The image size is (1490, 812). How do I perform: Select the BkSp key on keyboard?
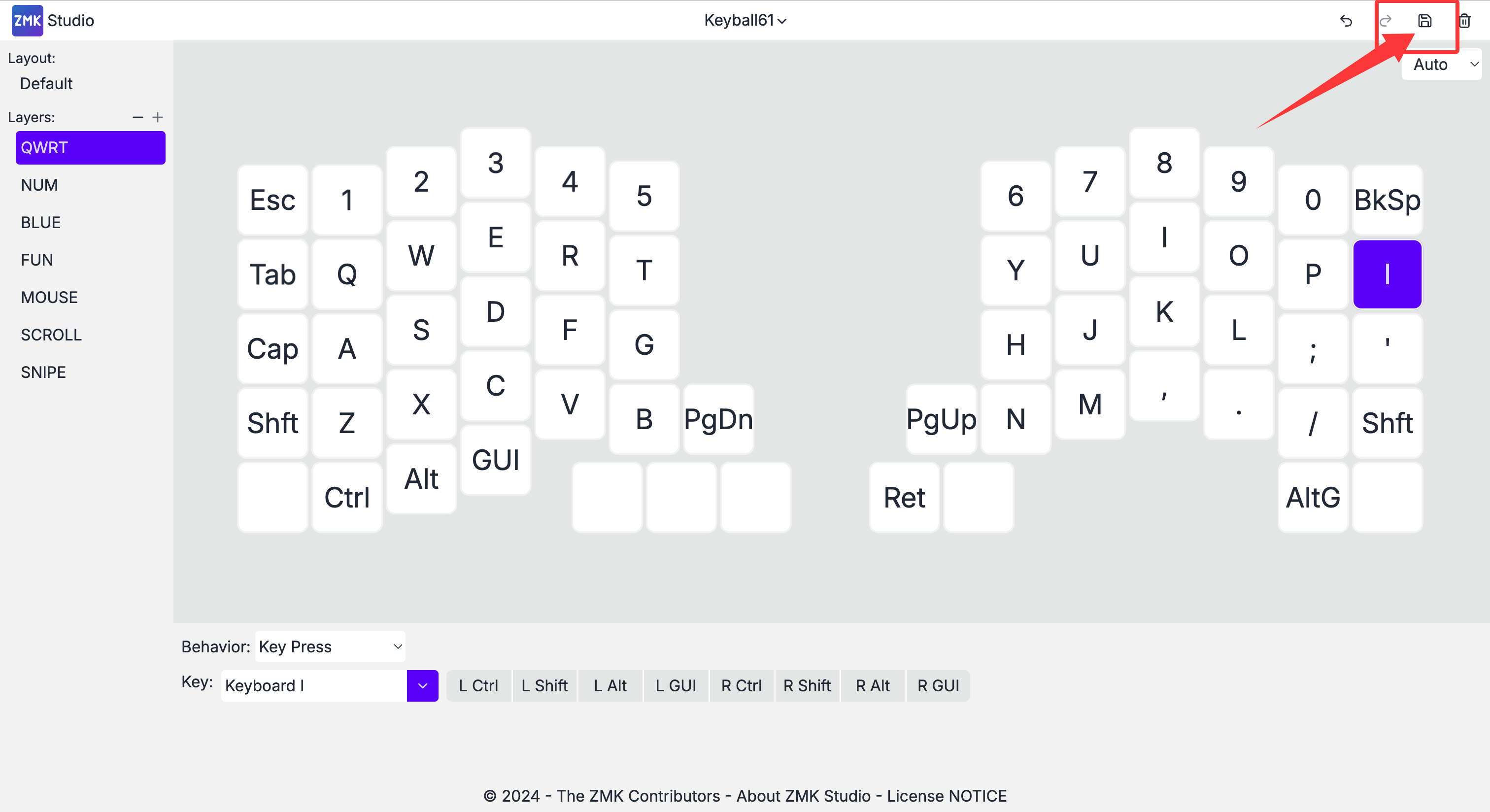(x=1387, y=200)
